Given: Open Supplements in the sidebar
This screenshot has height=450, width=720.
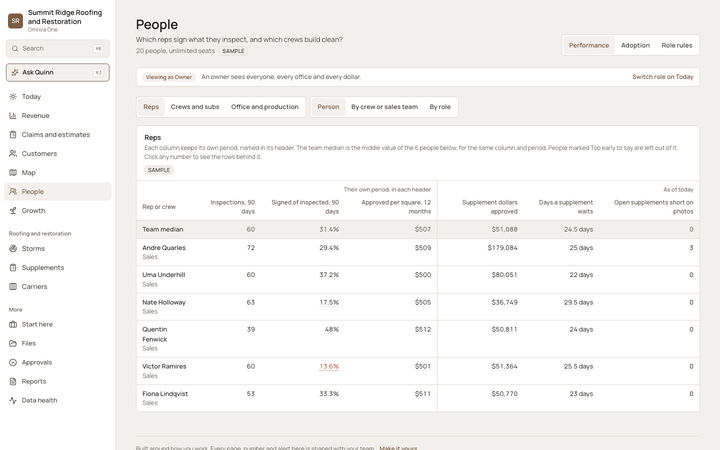Looking at the screenshot, I should [57, 268].
